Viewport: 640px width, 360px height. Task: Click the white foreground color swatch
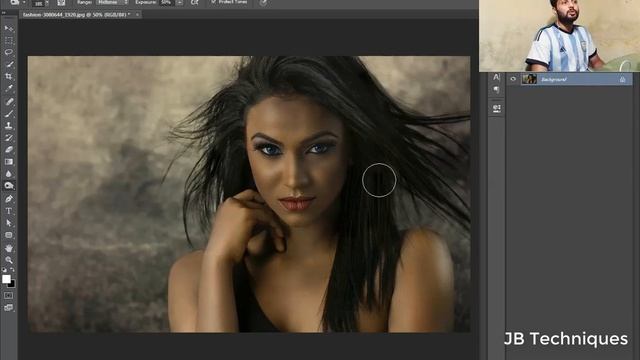pos(6,279)
